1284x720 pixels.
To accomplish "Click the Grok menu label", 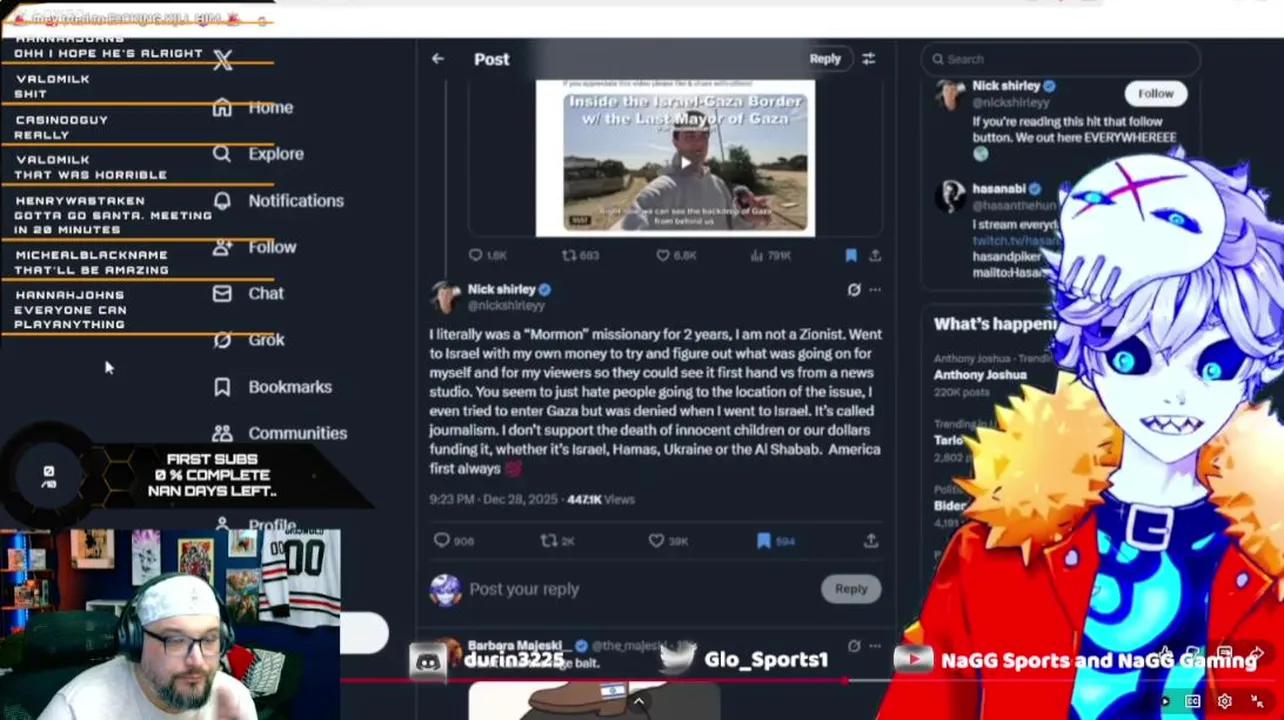I will (x=267, y=340).
